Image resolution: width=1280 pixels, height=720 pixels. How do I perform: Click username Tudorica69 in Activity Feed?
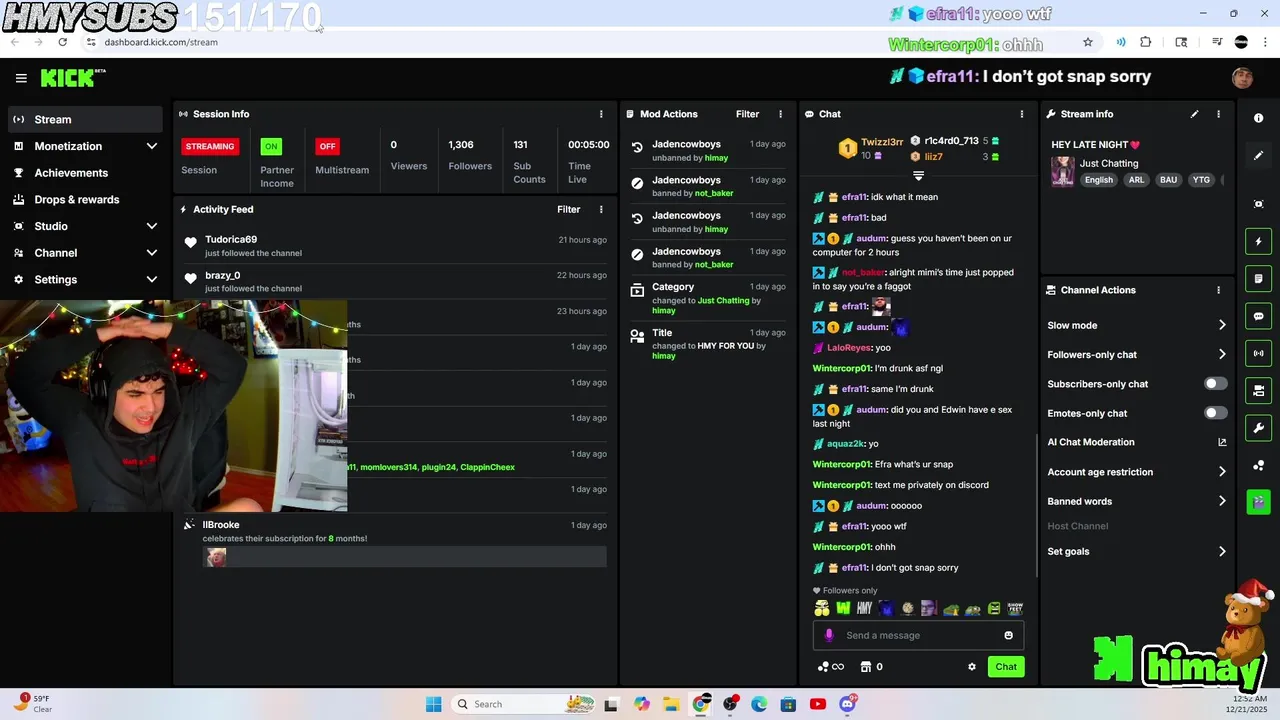pyautogui.click(x=231, y=239)
